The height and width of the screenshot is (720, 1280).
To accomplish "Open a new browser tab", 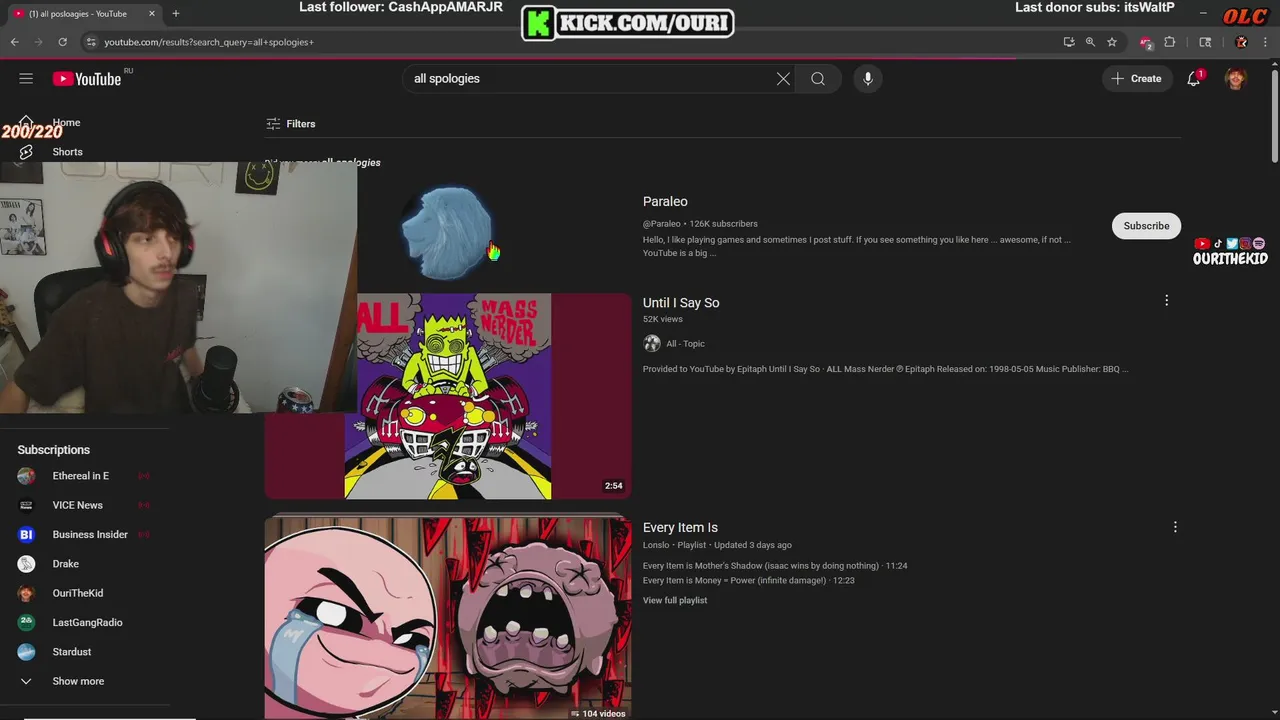I will pos(176,14).
